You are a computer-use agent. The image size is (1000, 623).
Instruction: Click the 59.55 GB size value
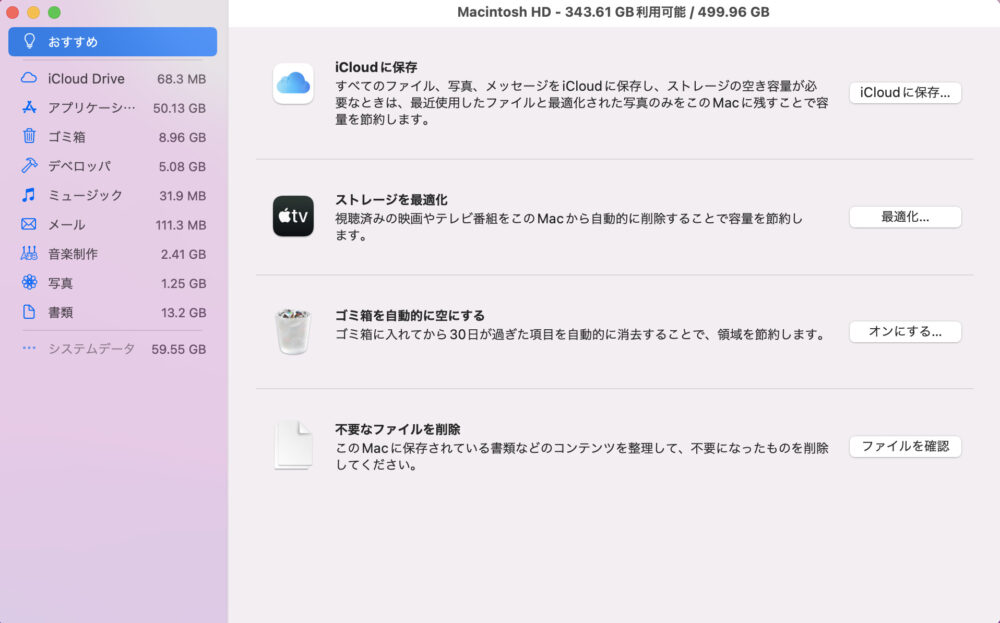tap(179, 349)
